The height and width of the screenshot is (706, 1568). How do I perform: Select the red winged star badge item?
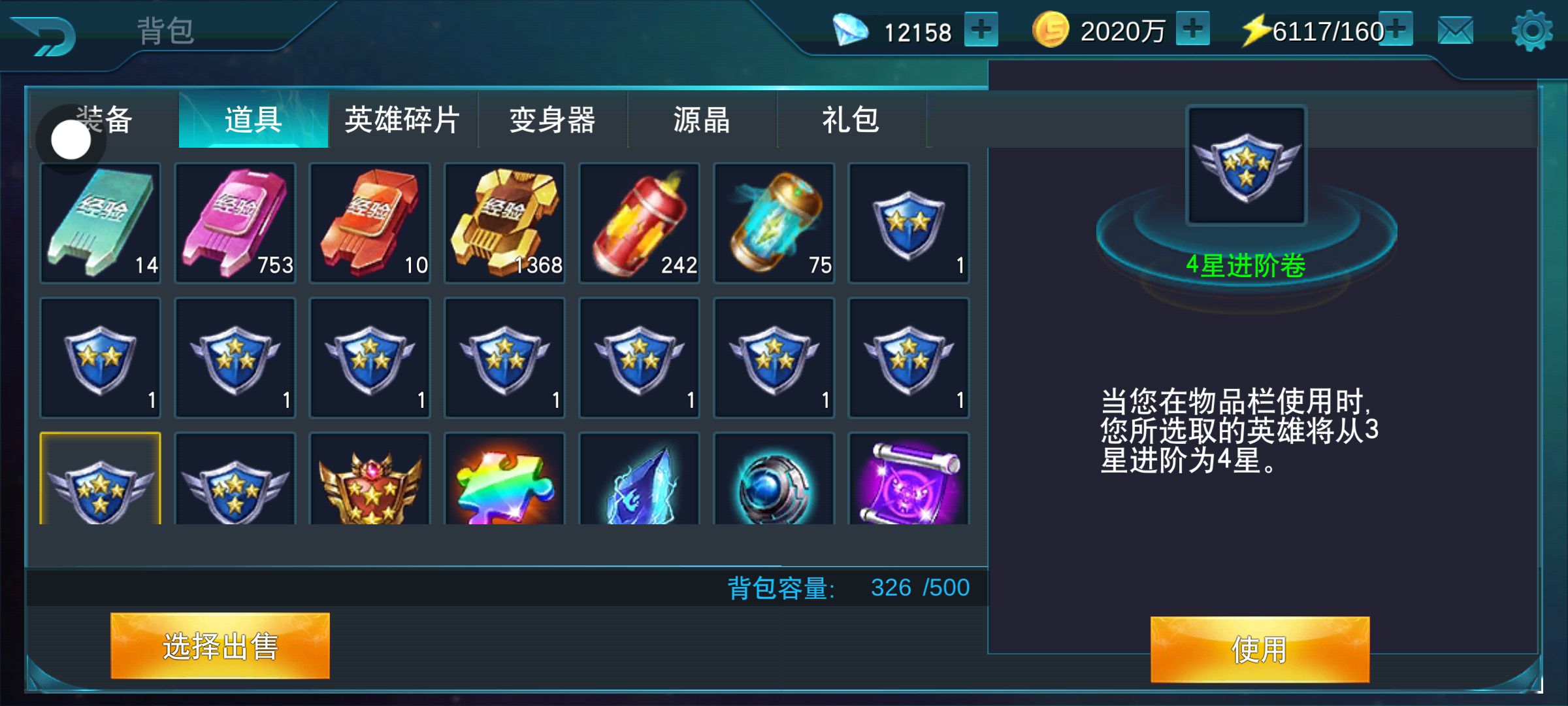tap(370, 479)
